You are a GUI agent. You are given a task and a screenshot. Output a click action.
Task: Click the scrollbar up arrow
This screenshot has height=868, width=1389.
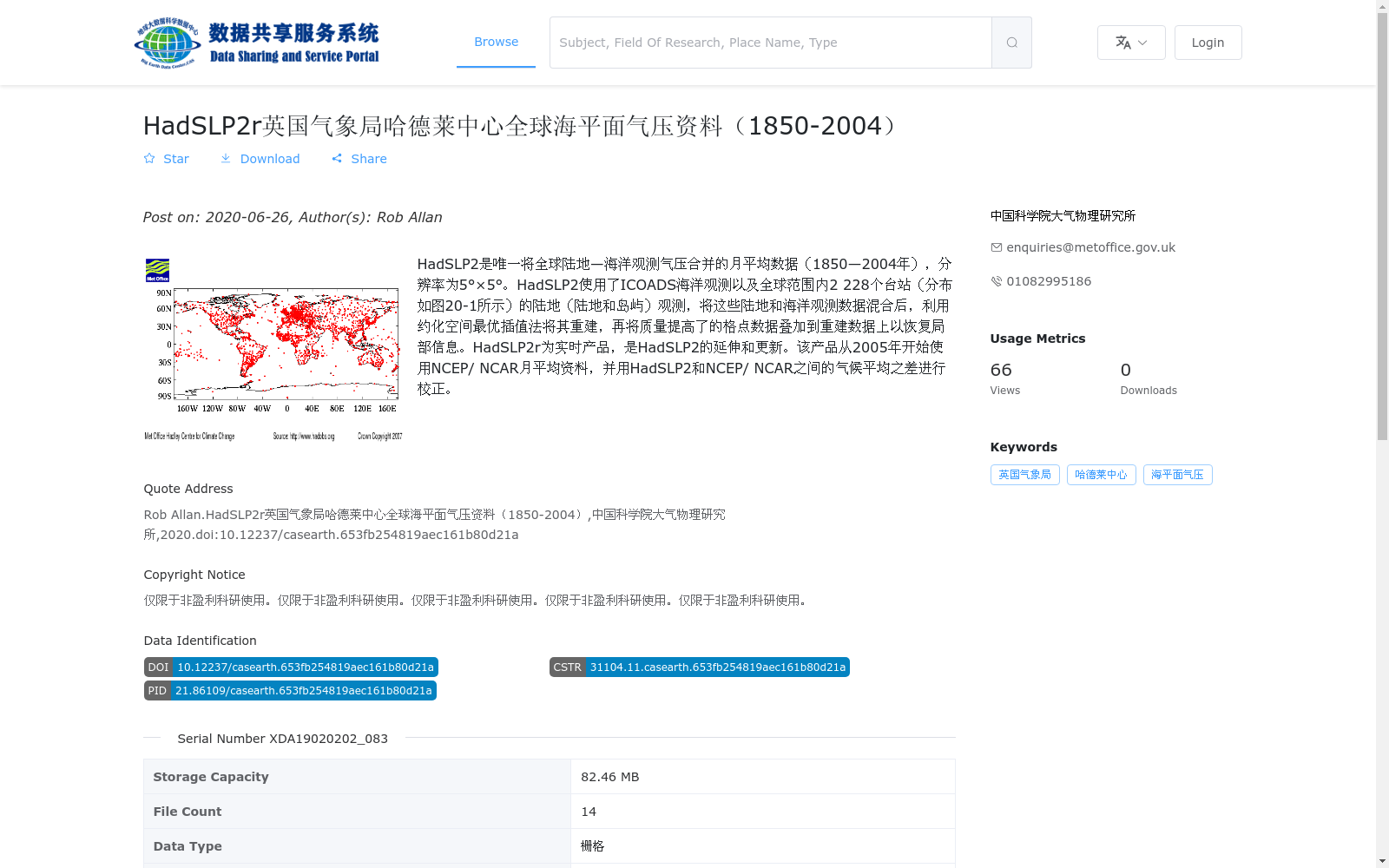1382,6
